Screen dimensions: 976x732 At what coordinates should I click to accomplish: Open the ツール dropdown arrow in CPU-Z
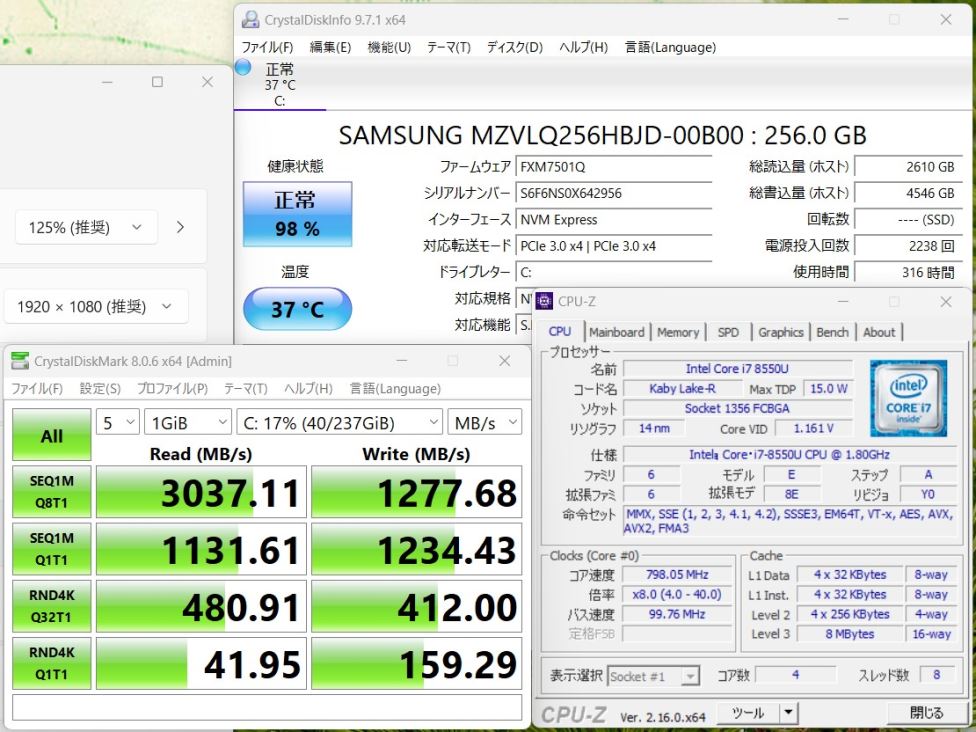click(789, 713)
